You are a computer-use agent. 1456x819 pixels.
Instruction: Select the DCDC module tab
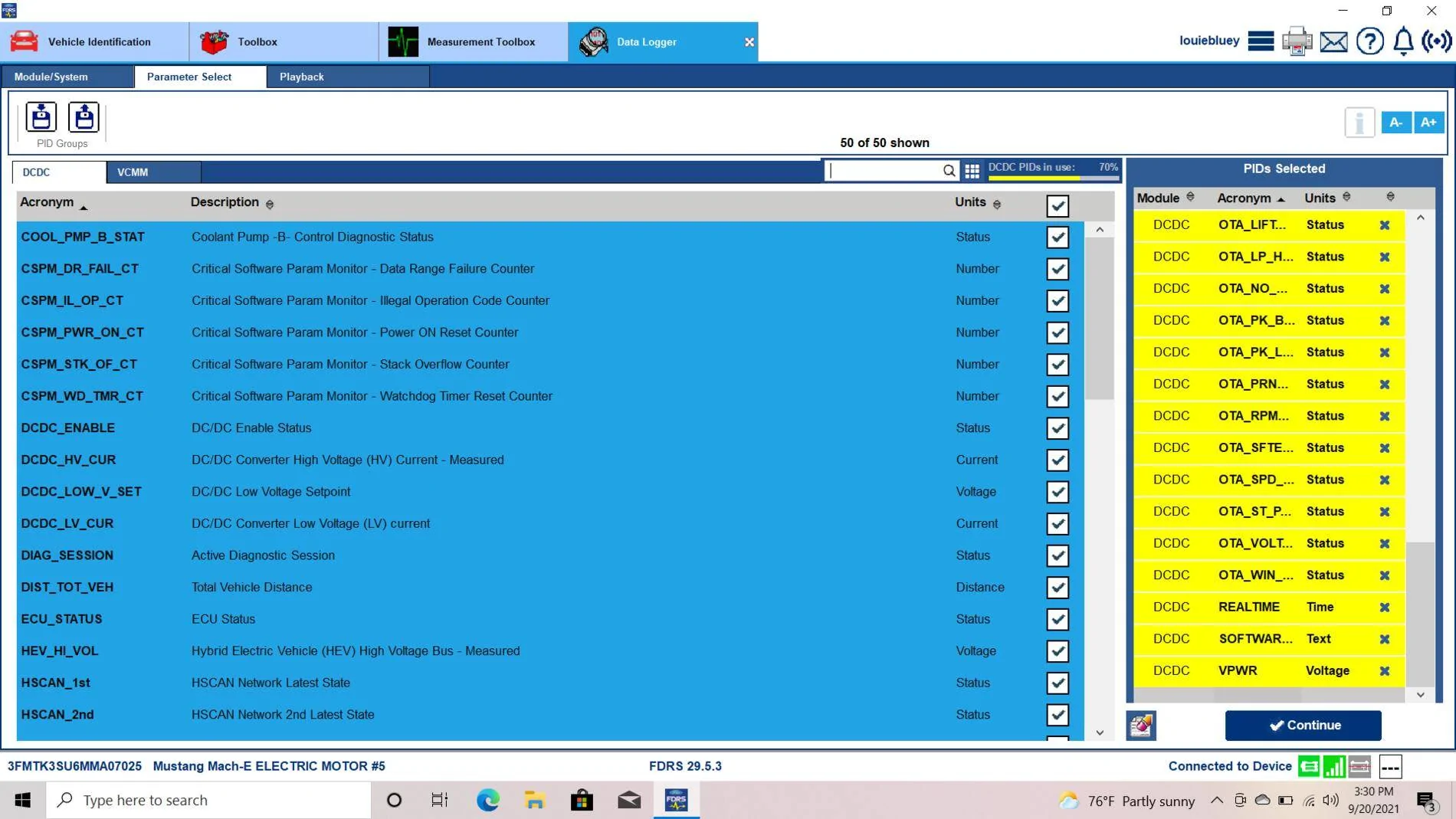(59, 172)
